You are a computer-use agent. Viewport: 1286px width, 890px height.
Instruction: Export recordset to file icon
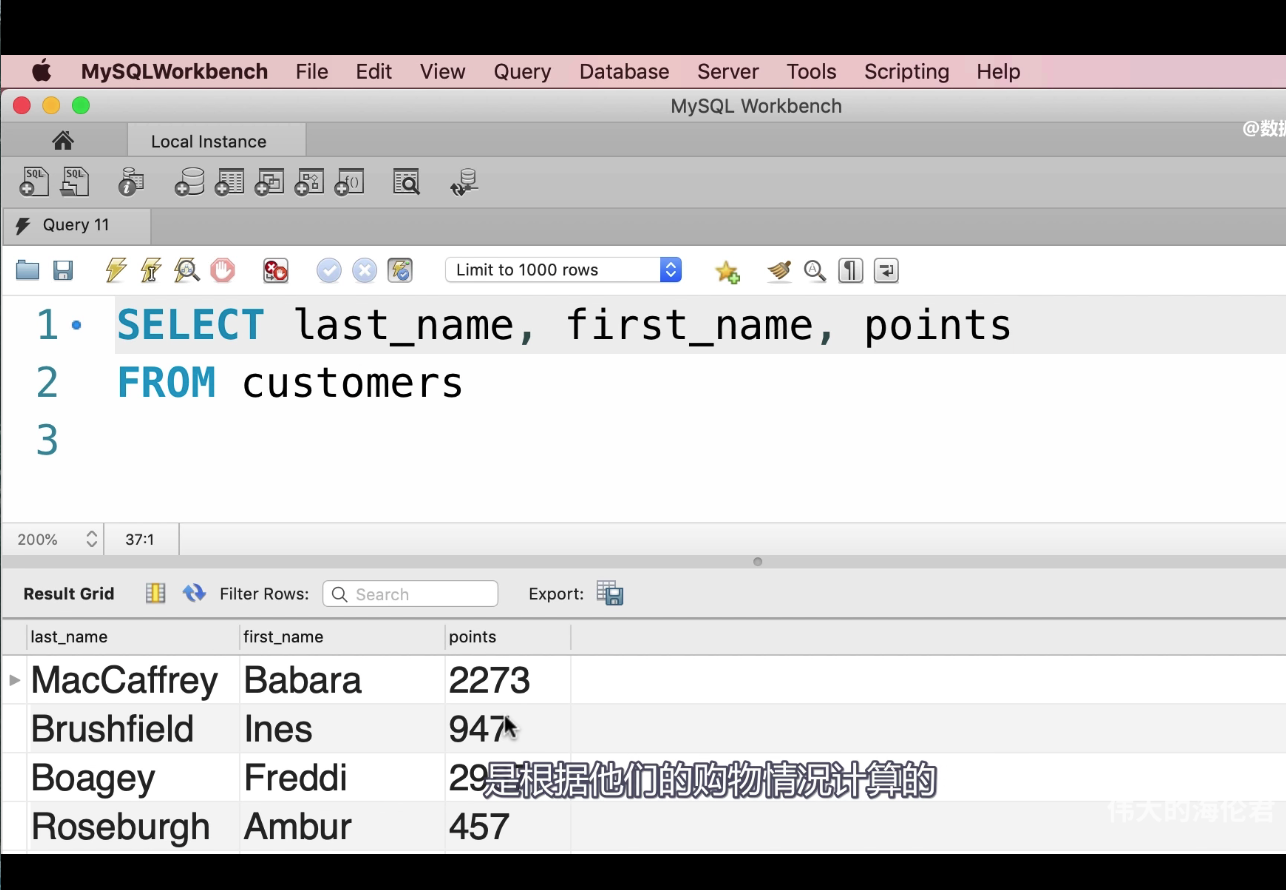[x=610, y=593]
